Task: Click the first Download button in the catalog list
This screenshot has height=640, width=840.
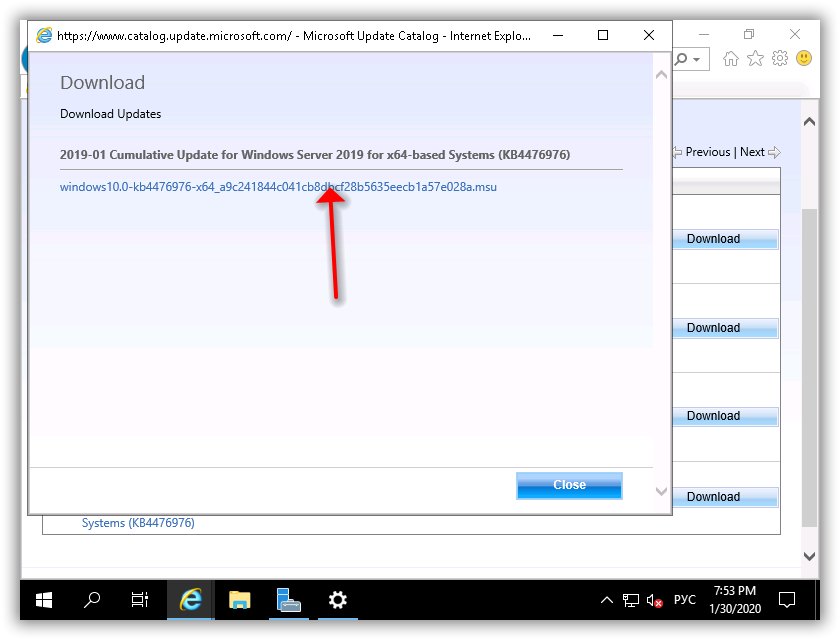Action: click(x=725, y=239)
